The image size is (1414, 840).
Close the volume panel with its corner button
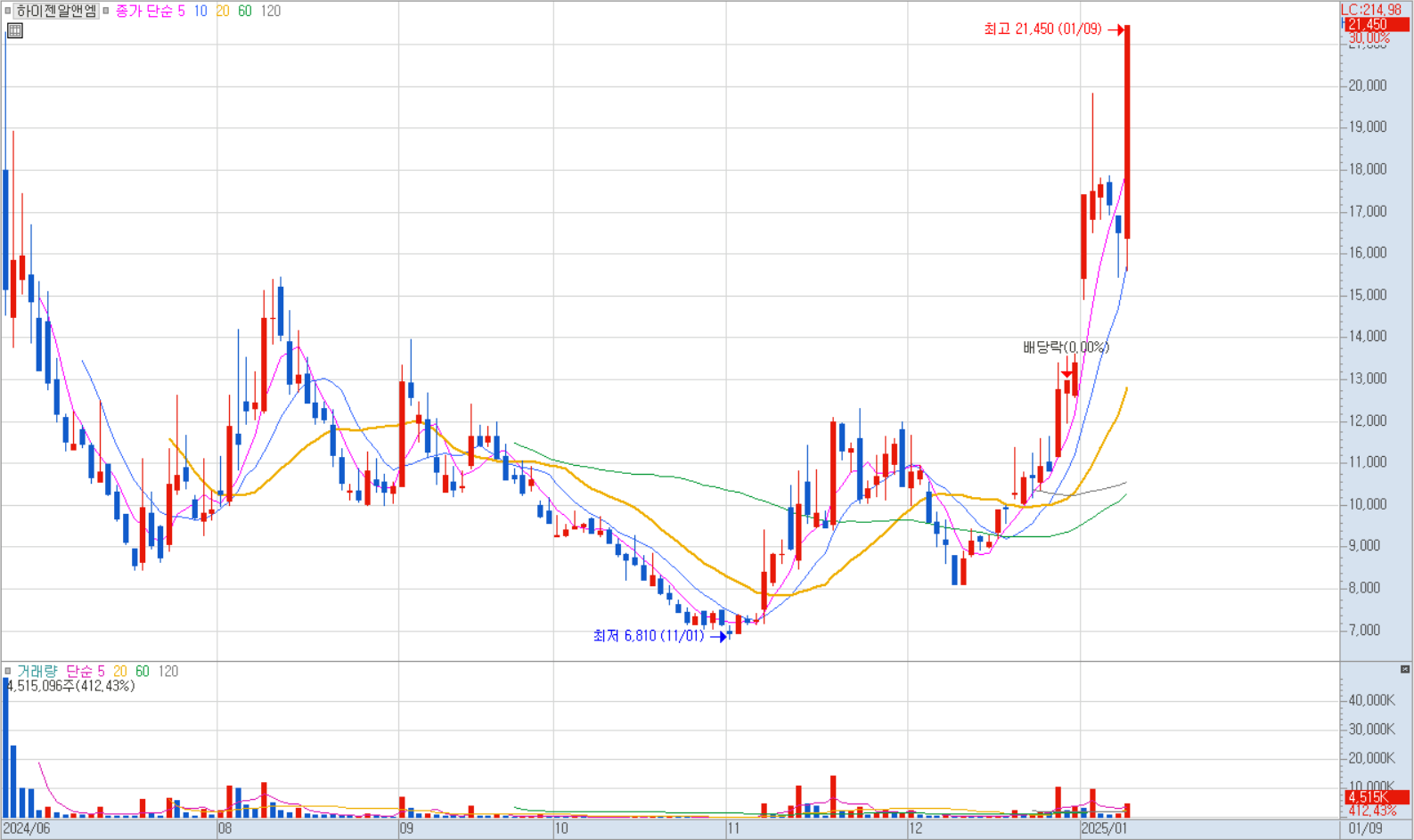[1405, 669]
